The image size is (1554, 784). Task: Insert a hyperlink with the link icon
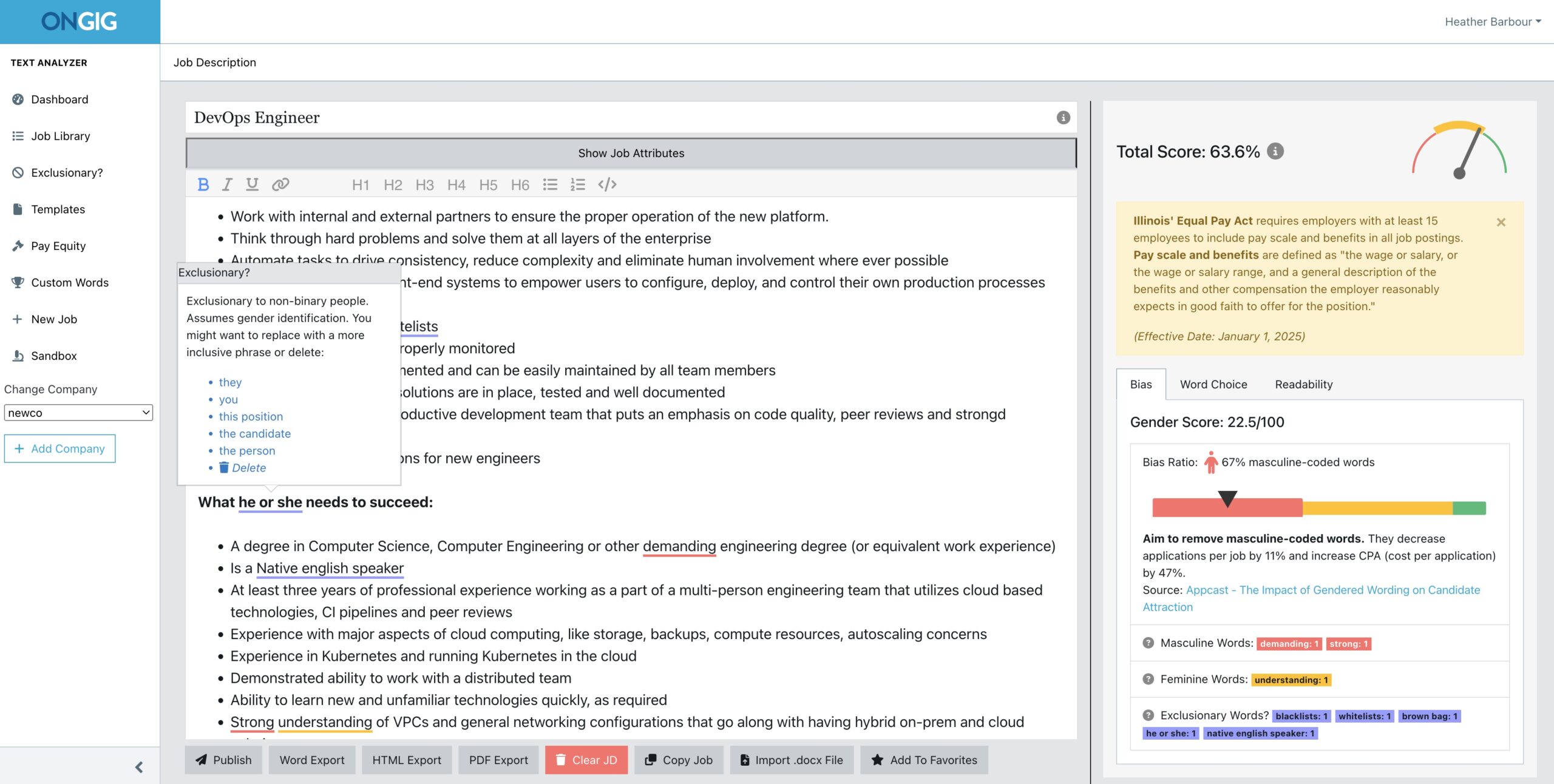point(280,184)
